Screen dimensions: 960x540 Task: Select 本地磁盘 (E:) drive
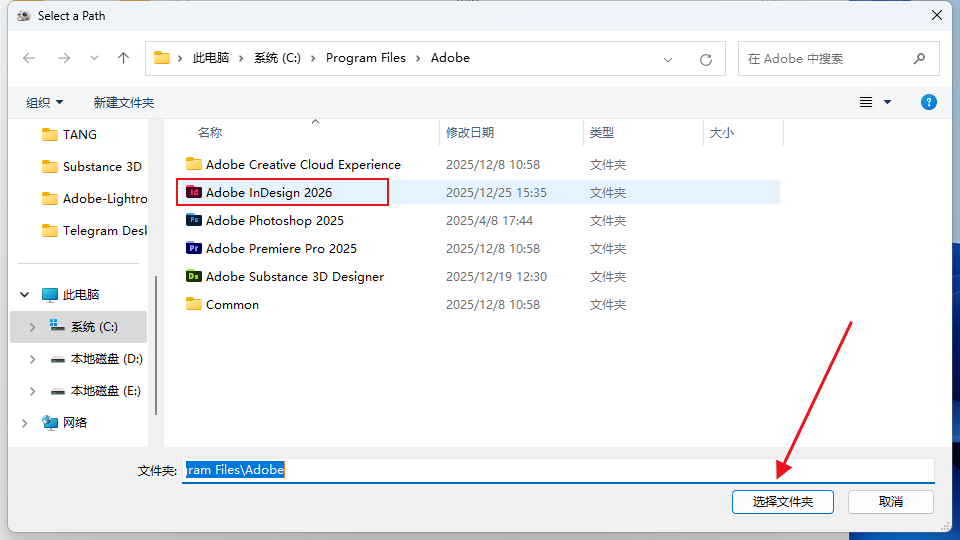(105, 391)
